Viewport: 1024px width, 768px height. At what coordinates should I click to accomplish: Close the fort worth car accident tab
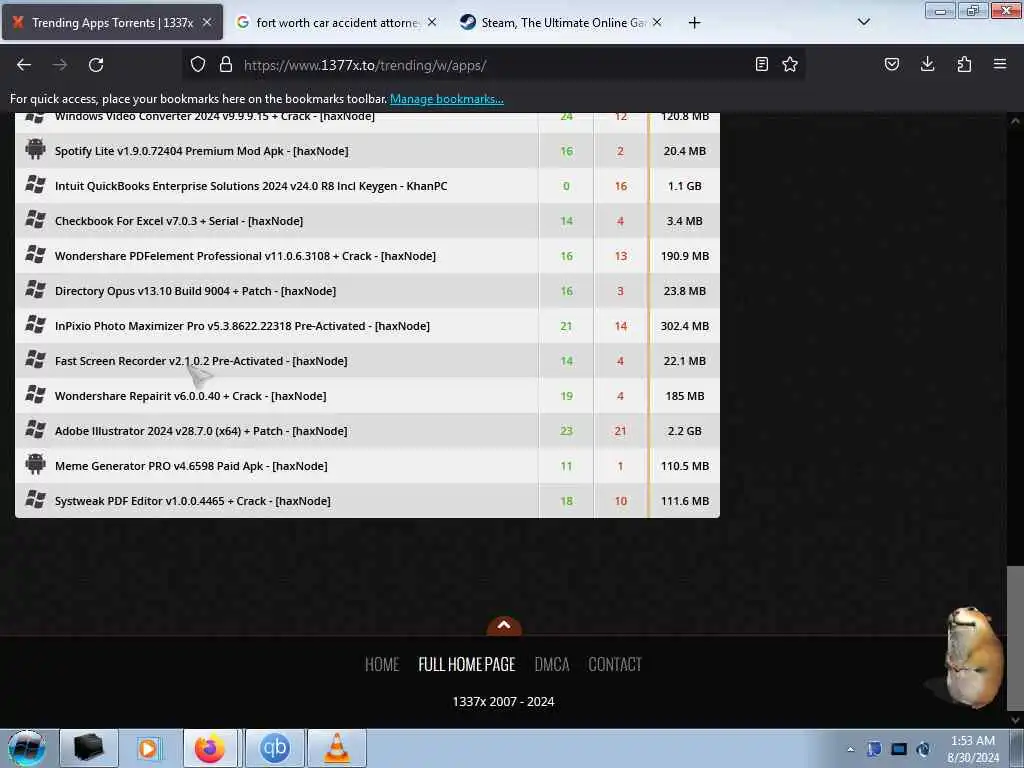[x=432, y=22]
